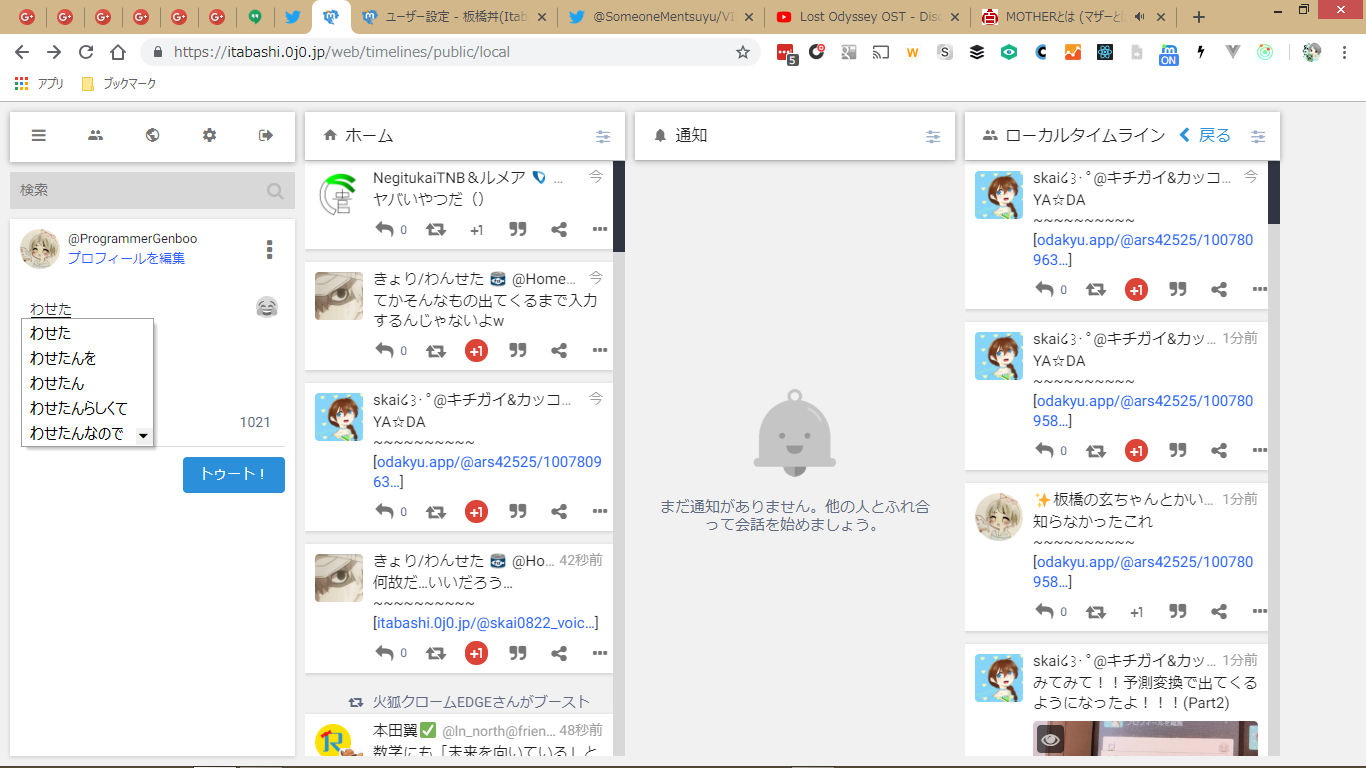1366x768 pixels.
Task: Expand the notifications column settings
Action: tap(933, 136)
